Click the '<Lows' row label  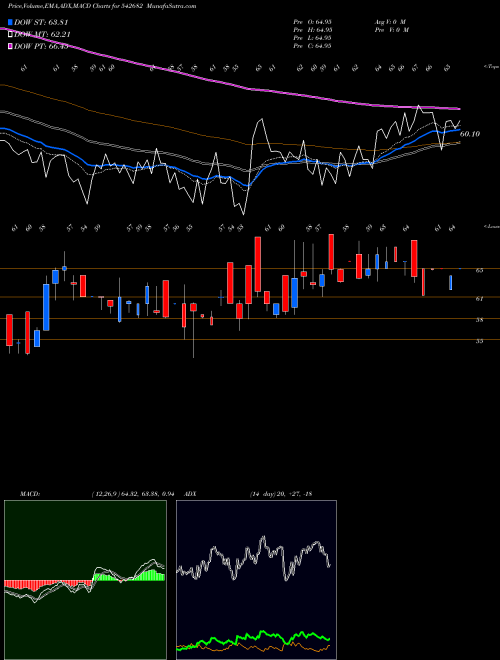491,226
